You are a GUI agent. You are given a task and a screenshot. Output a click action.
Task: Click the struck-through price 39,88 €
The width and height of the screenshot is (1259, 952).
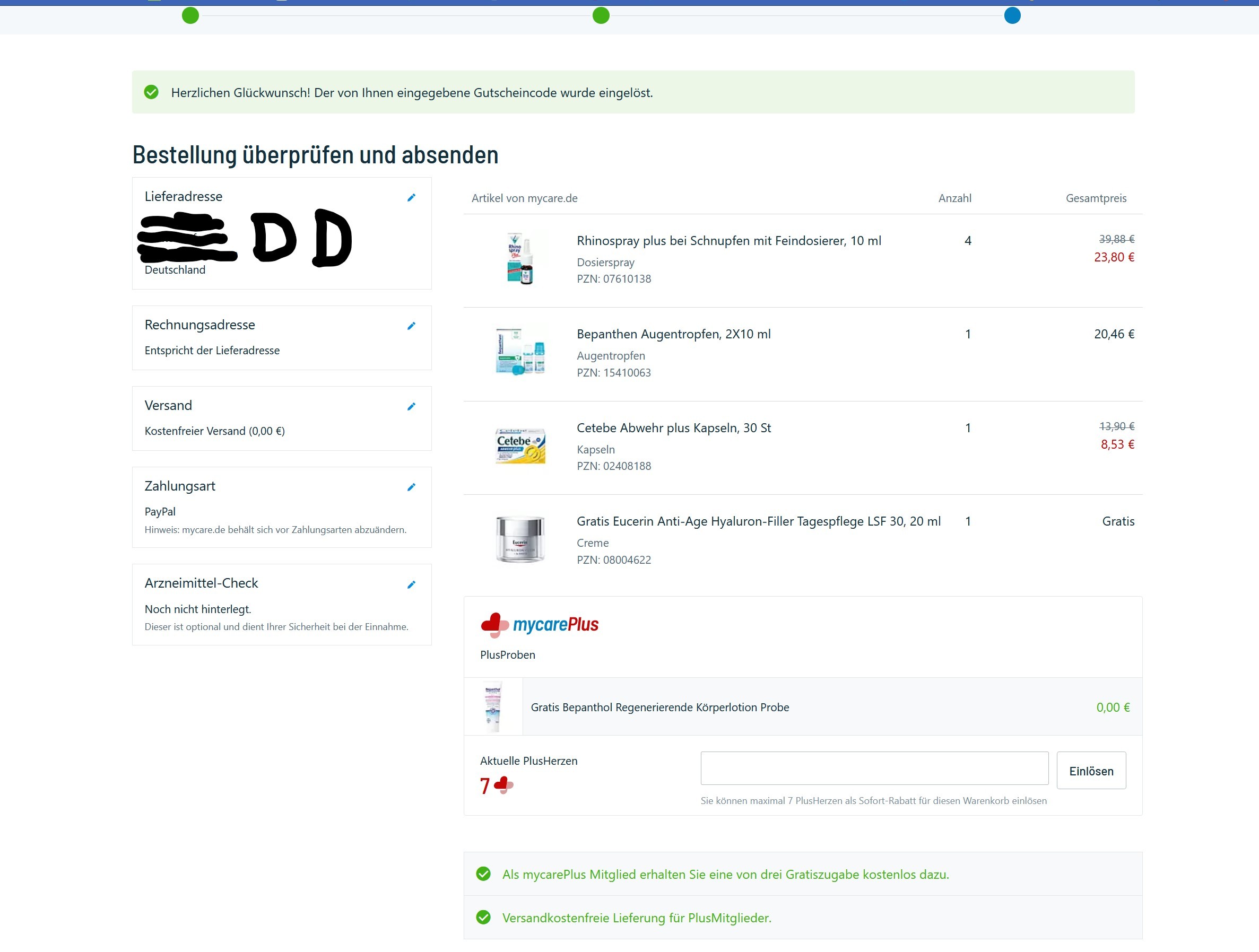[x=1116, y=239]
